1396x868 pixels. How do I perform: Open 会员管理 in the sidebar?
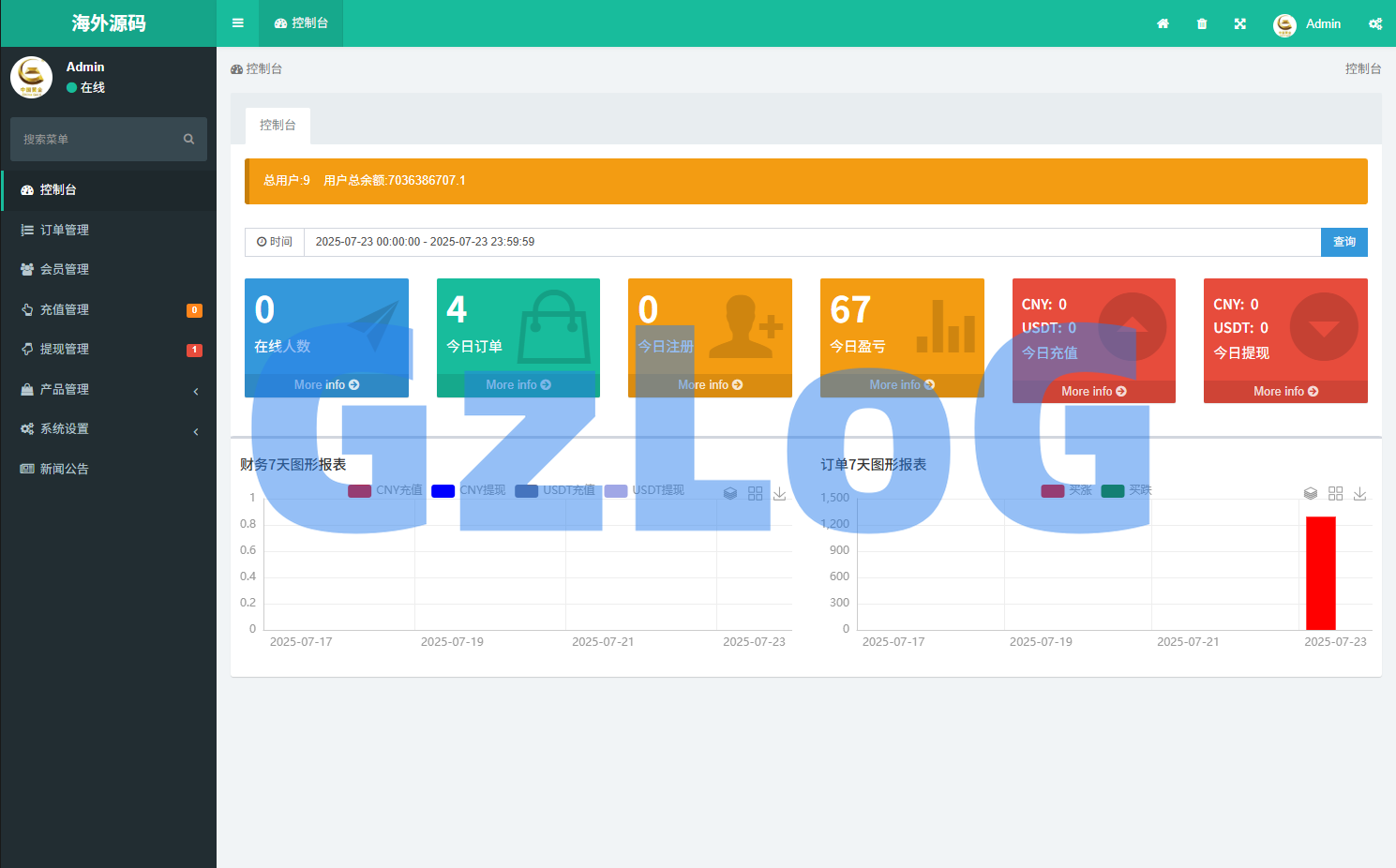(x=109, y=269)
